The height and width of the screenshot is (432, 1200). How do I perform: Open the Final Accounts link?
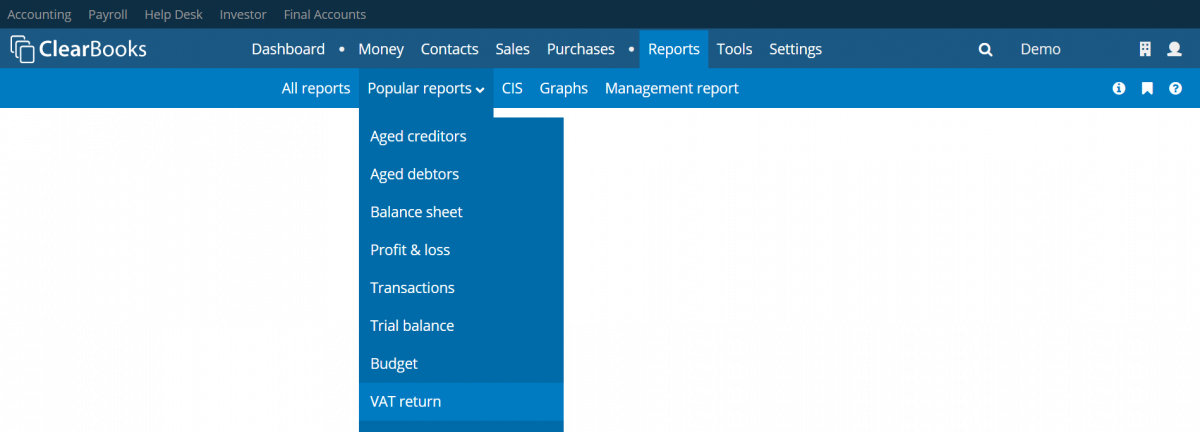(x=325, y=15)
